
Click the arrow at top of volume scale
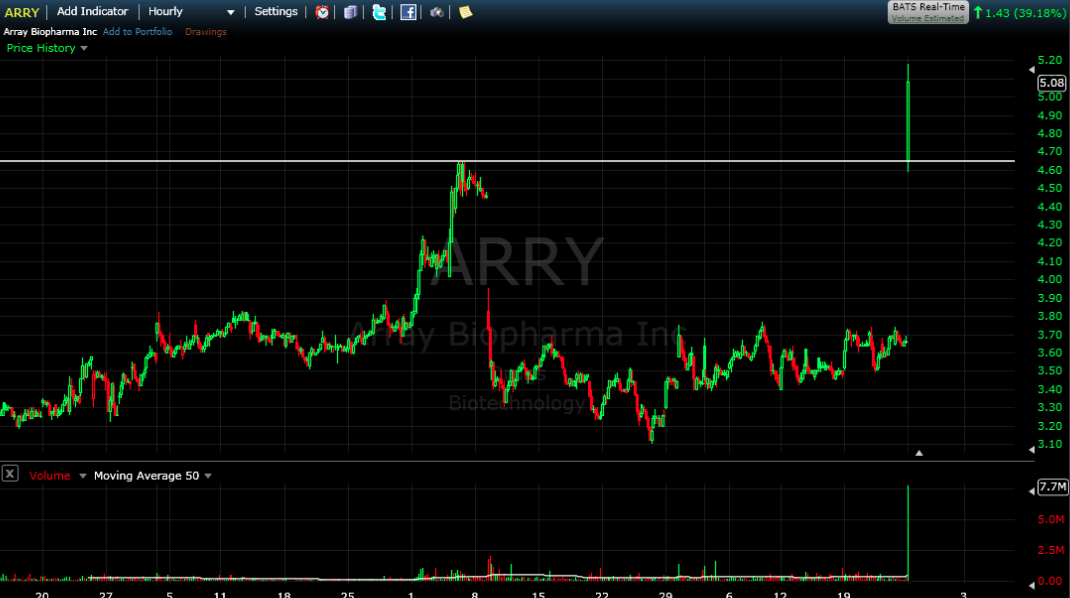point(1031,491)
